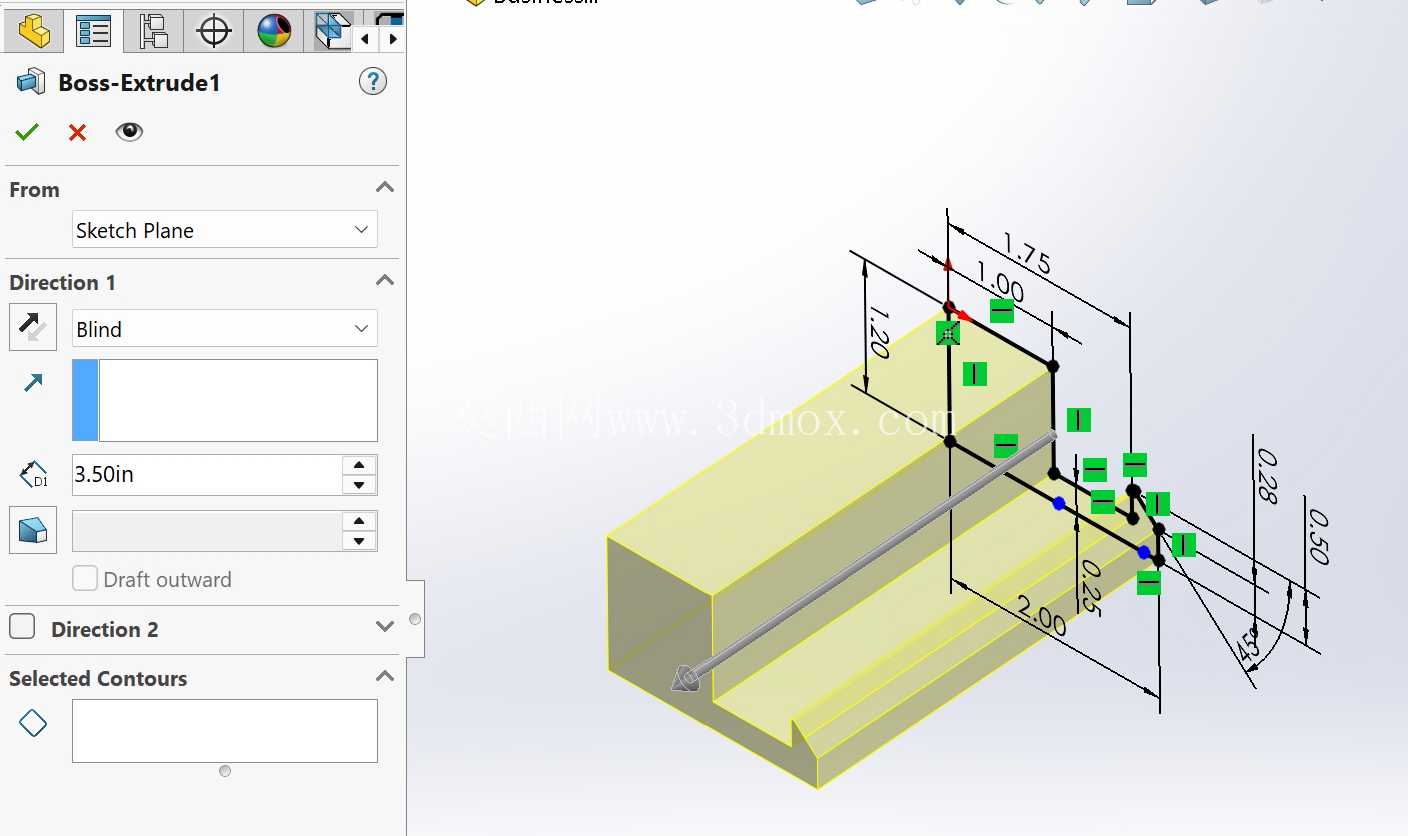Image resolution: width=1408 pixels, height=836 pixels.
Task: Click the gray extrude depth arrow handle
Action: [x=686, y=678]
